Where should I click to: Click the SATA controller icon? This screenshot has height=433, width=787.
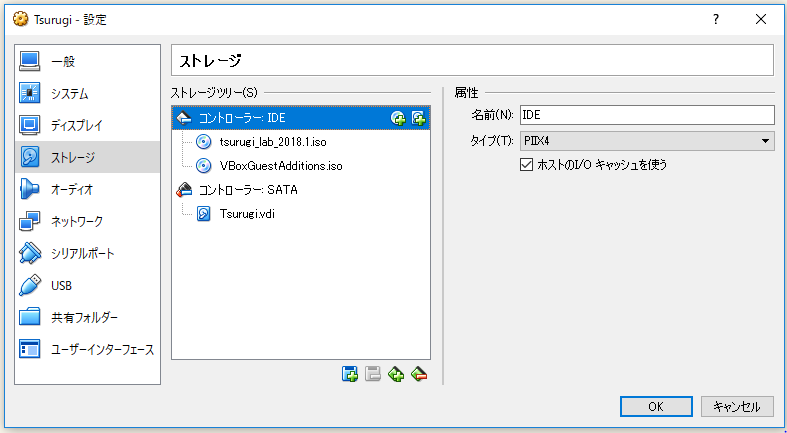pos(184,190)
